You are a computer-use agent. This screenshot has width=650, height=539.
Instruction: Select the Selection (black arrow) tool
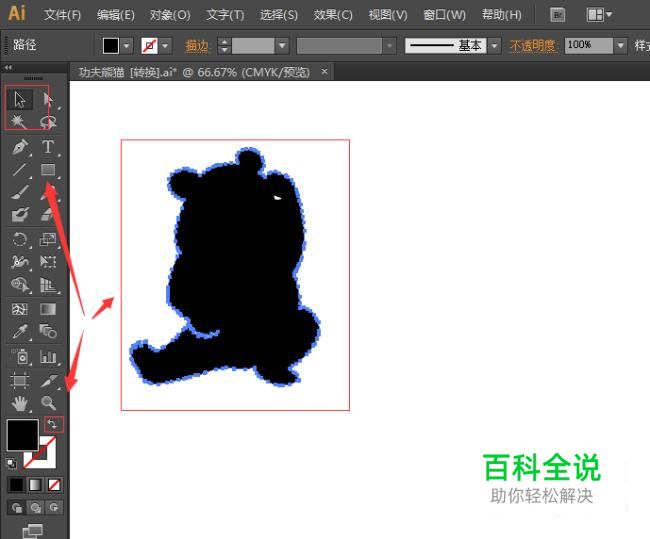tap(19, 100)
